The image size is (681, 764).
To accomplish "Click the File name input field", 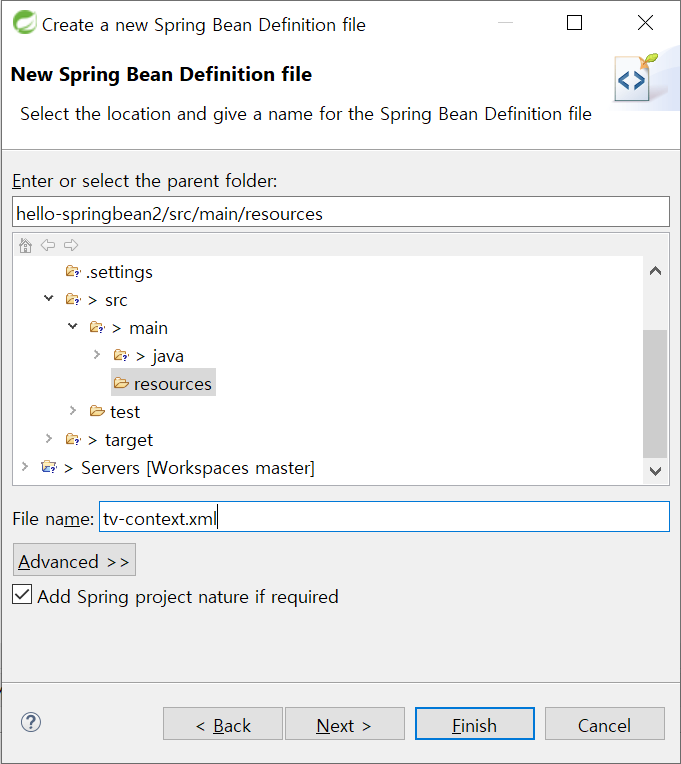I will [384, 517].
